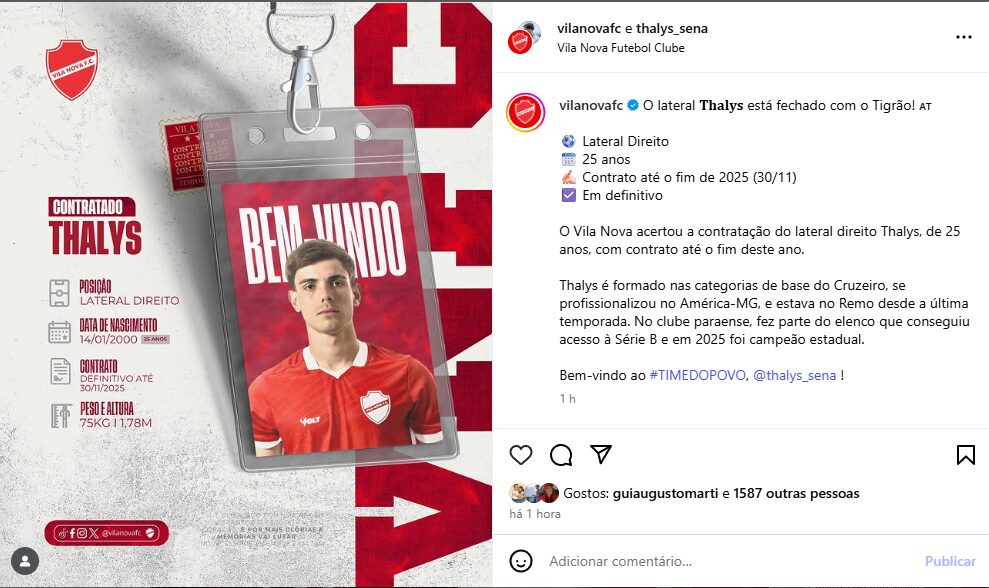Viewport: 989px width, 588px height.
Task: Open the three-dot more options menu
Action: click(964, 37)
